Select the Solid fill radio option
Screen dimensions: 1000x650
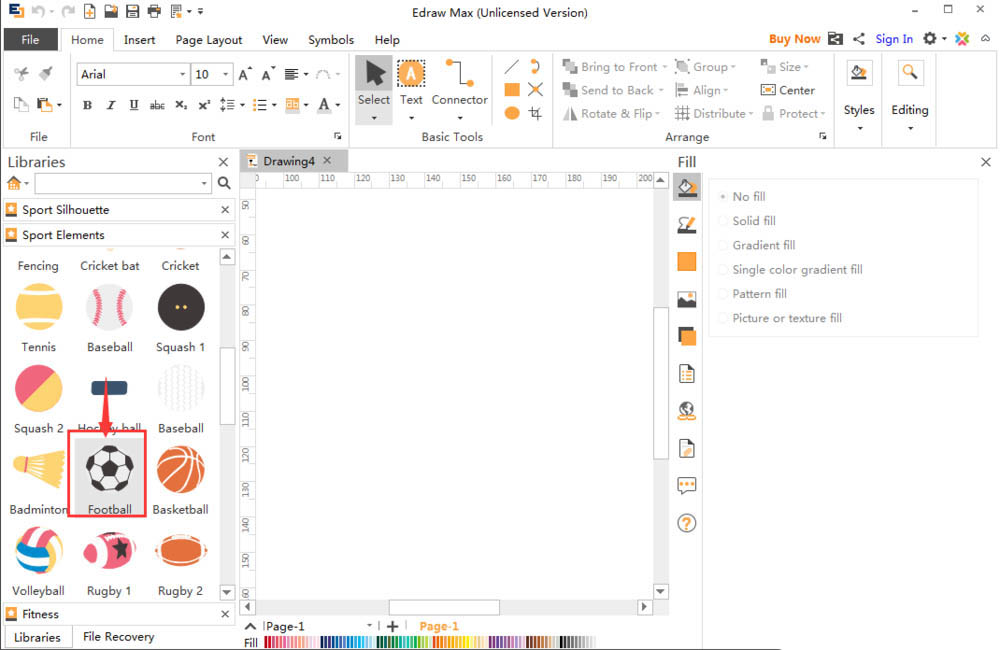pos(724,221)
